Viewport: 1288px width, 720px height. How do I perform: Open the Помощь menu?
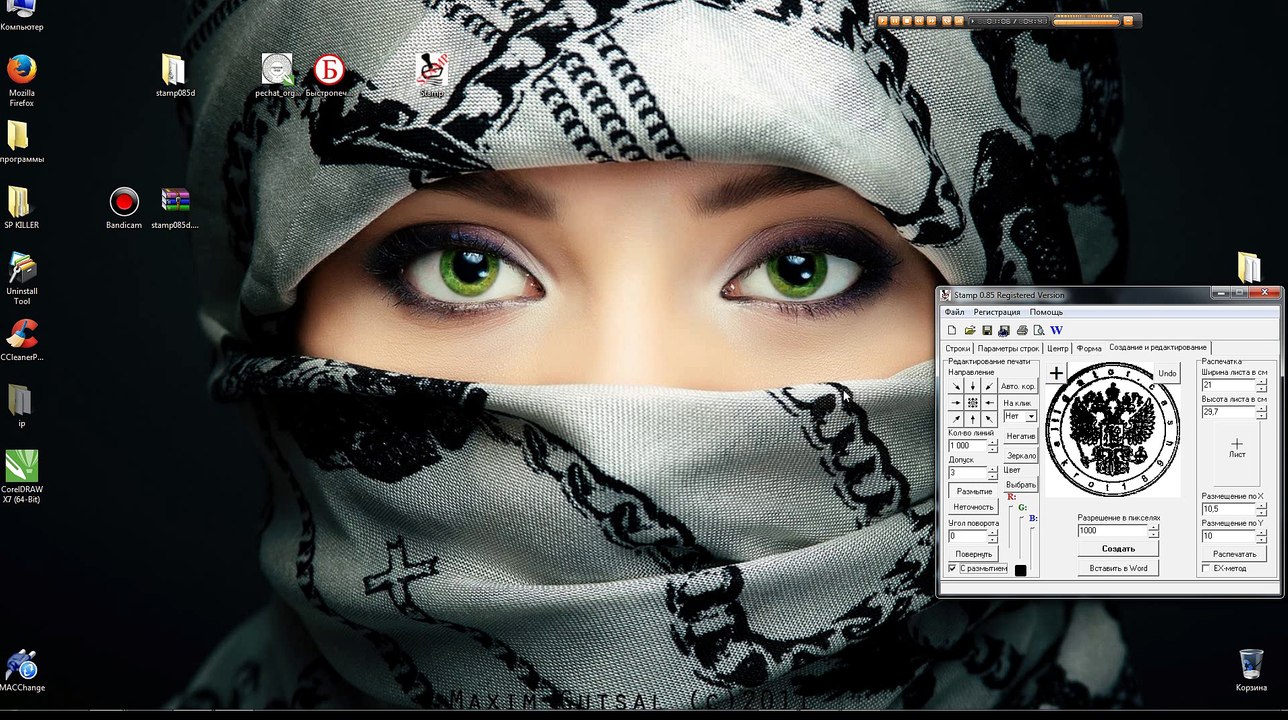click(1046, 312)
